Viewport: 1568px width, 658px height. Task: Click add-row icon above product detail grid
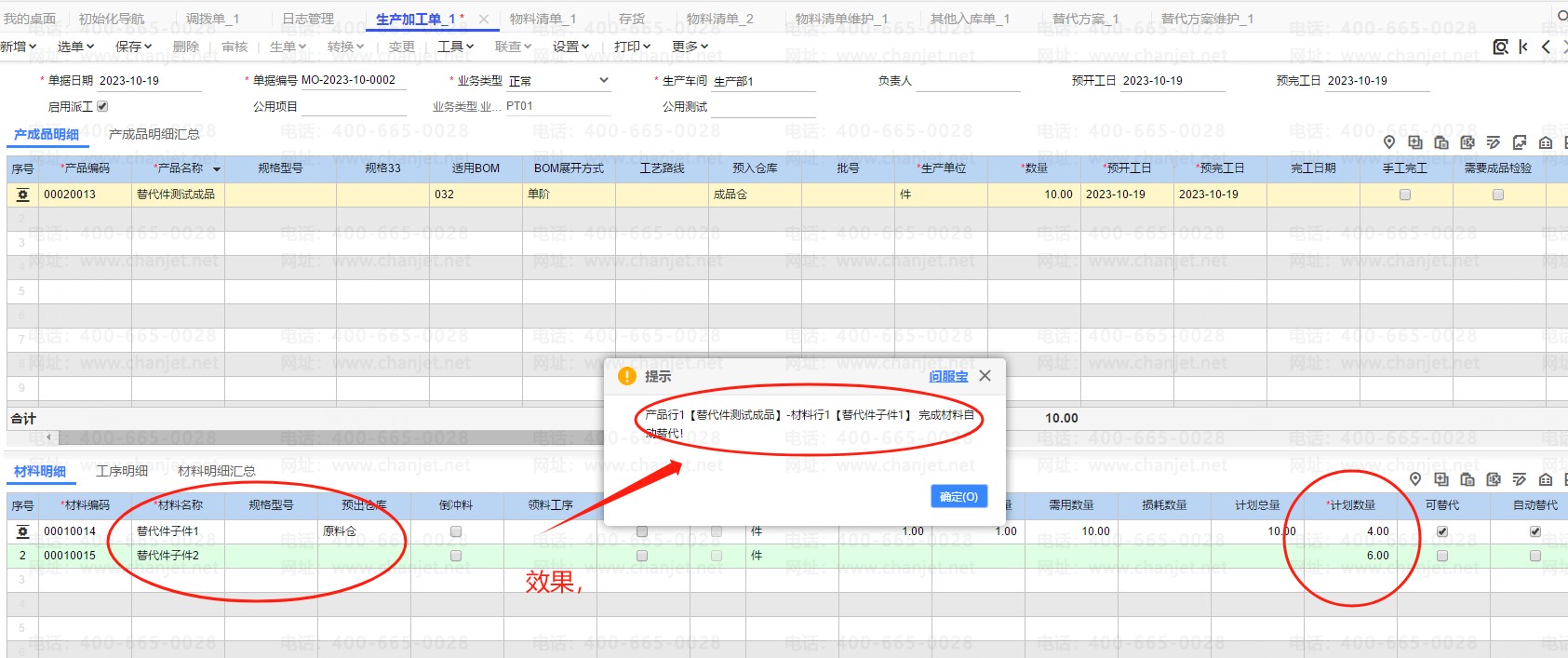click(x=1415, y=142)
